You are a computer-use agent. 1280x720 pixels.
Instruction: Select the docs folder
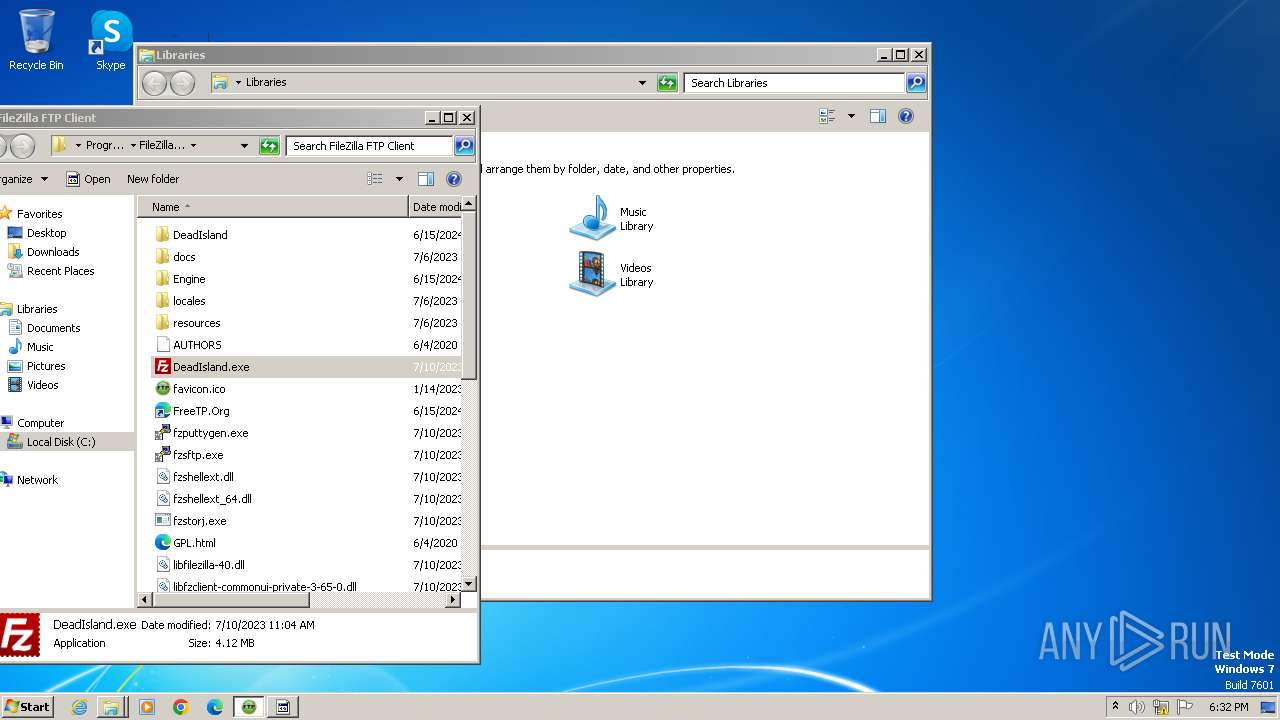pyautogui.click(x=184, y=257)
